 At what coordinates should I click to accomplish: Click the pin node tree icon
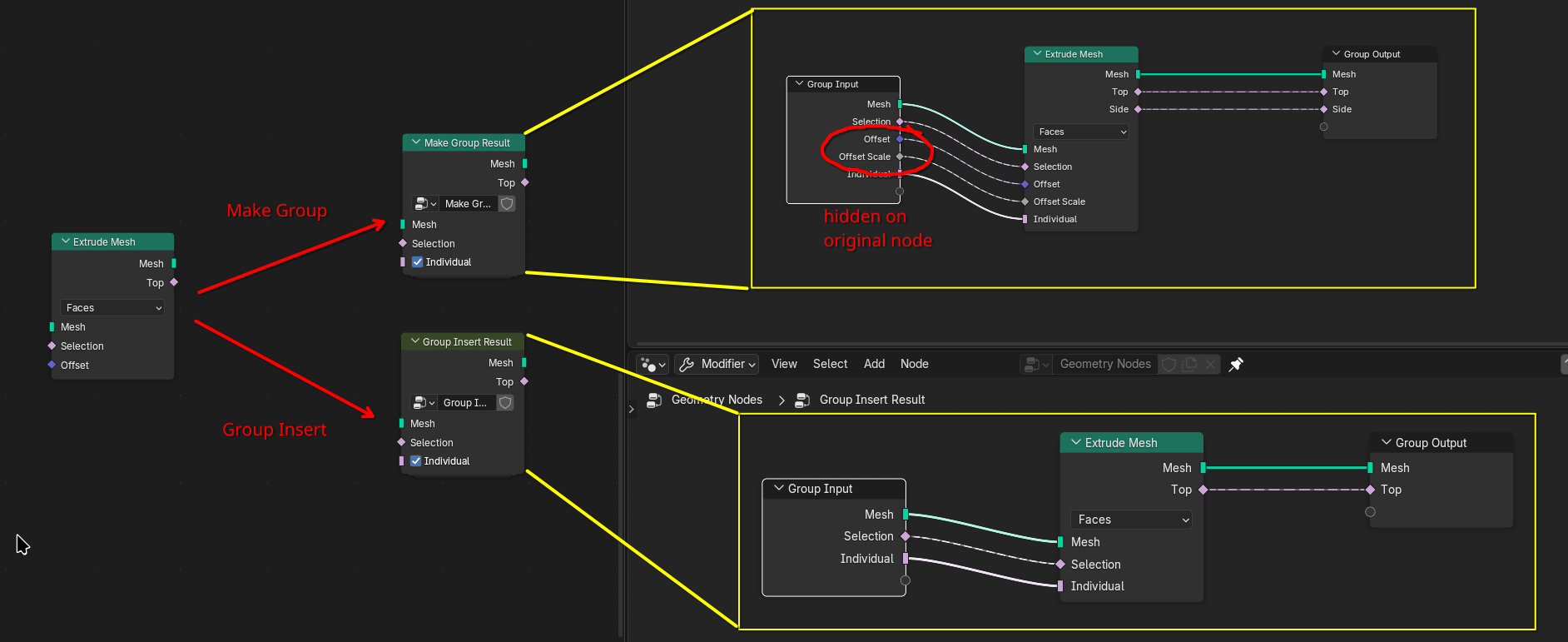(1236, 364)
